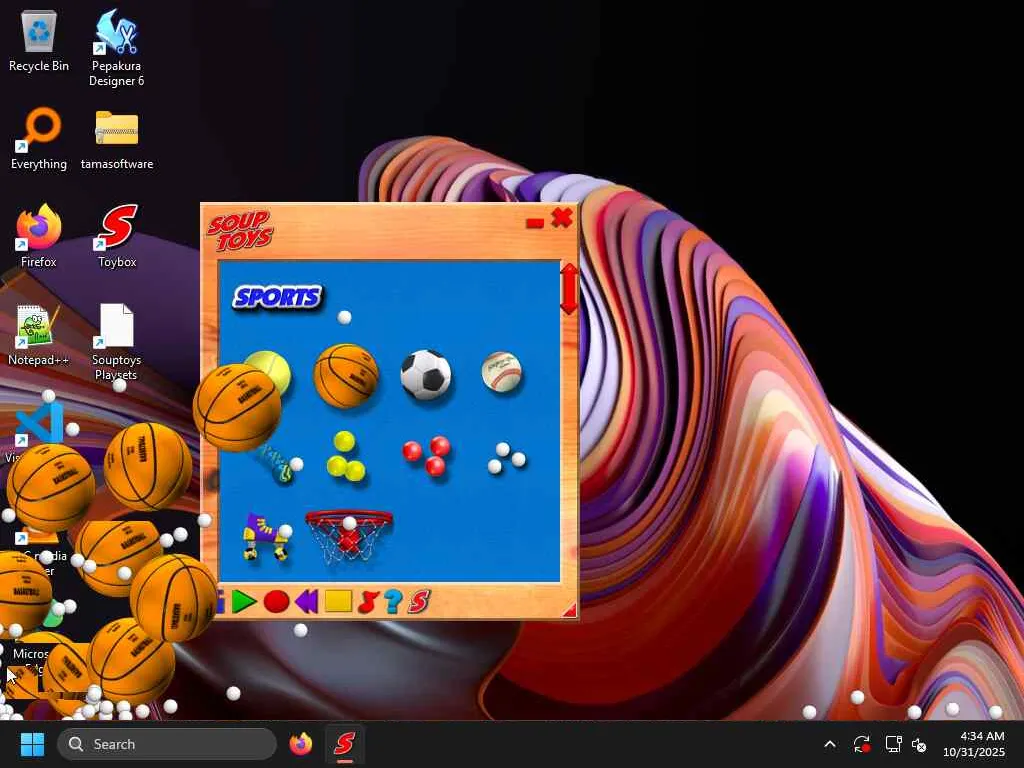Minimize the Soup Toys toybox window

tap(535, 223)
